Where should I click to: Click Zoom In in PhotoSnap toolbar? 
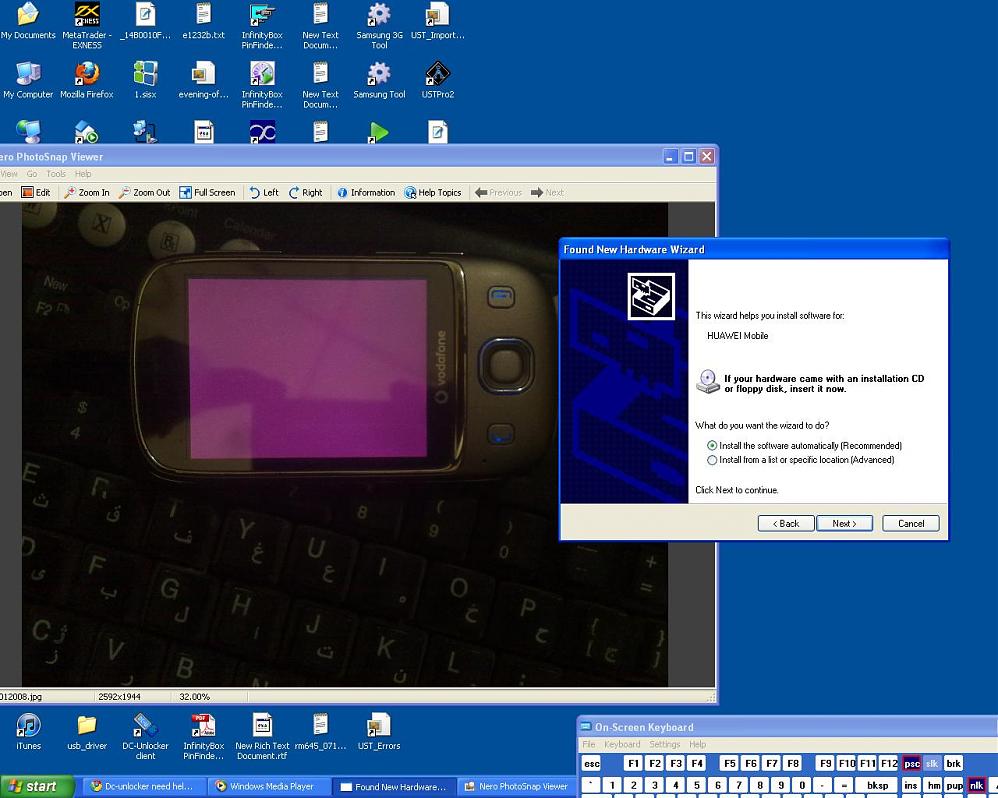[87, 193]
